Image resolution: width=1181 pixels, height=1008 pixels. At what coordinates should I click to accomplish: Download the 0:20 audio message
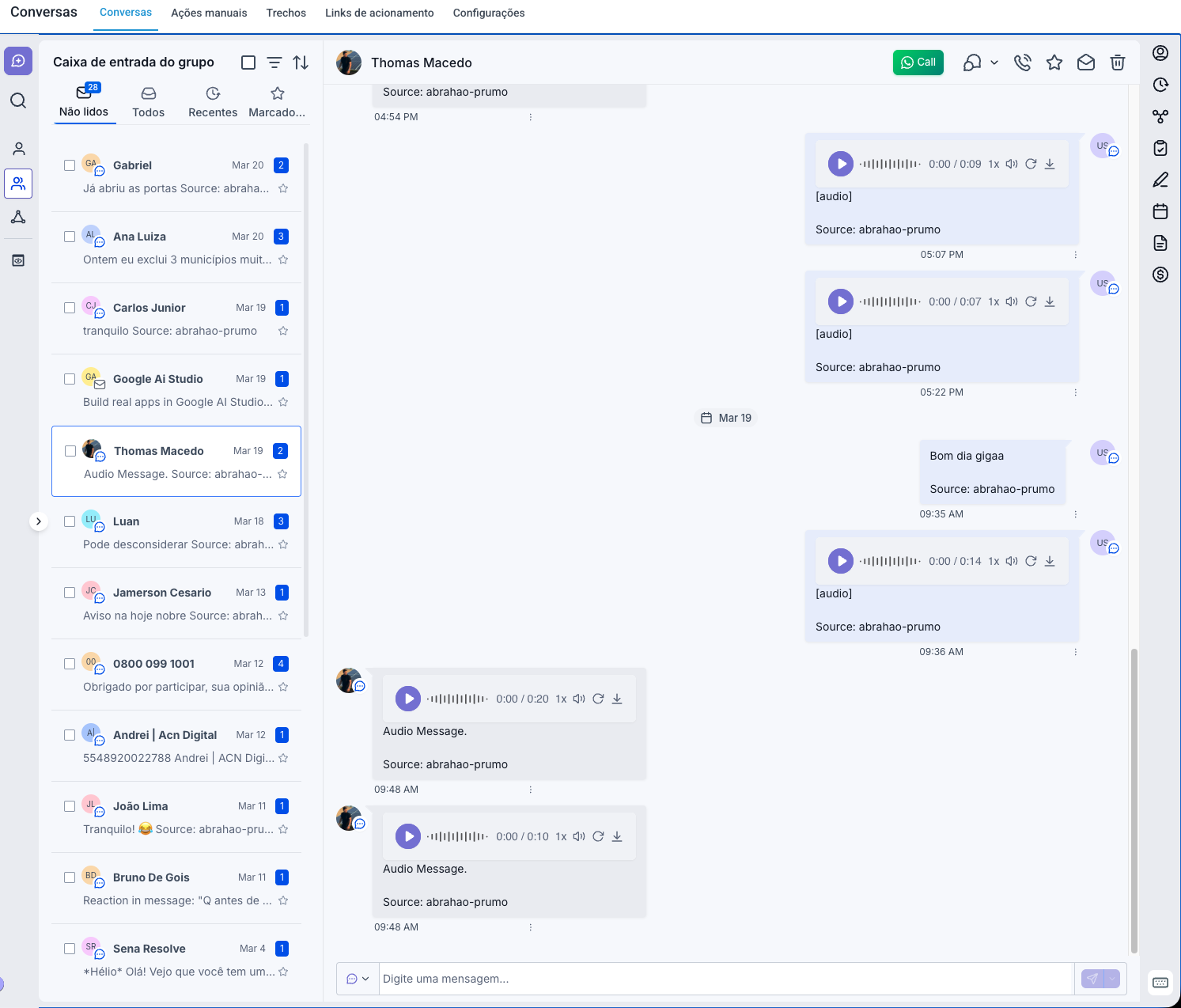(617, 699)
